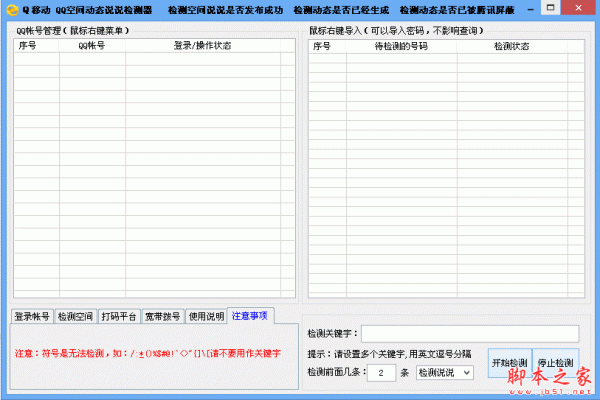Screen dimensions: 600x400
Task: Click the 序号 column header in the right table
Action: [x=327, y=47]
